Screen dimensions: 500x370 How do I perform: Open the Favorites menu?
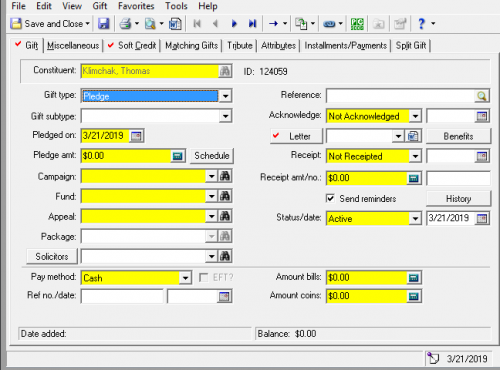click(x=136, y=6)
